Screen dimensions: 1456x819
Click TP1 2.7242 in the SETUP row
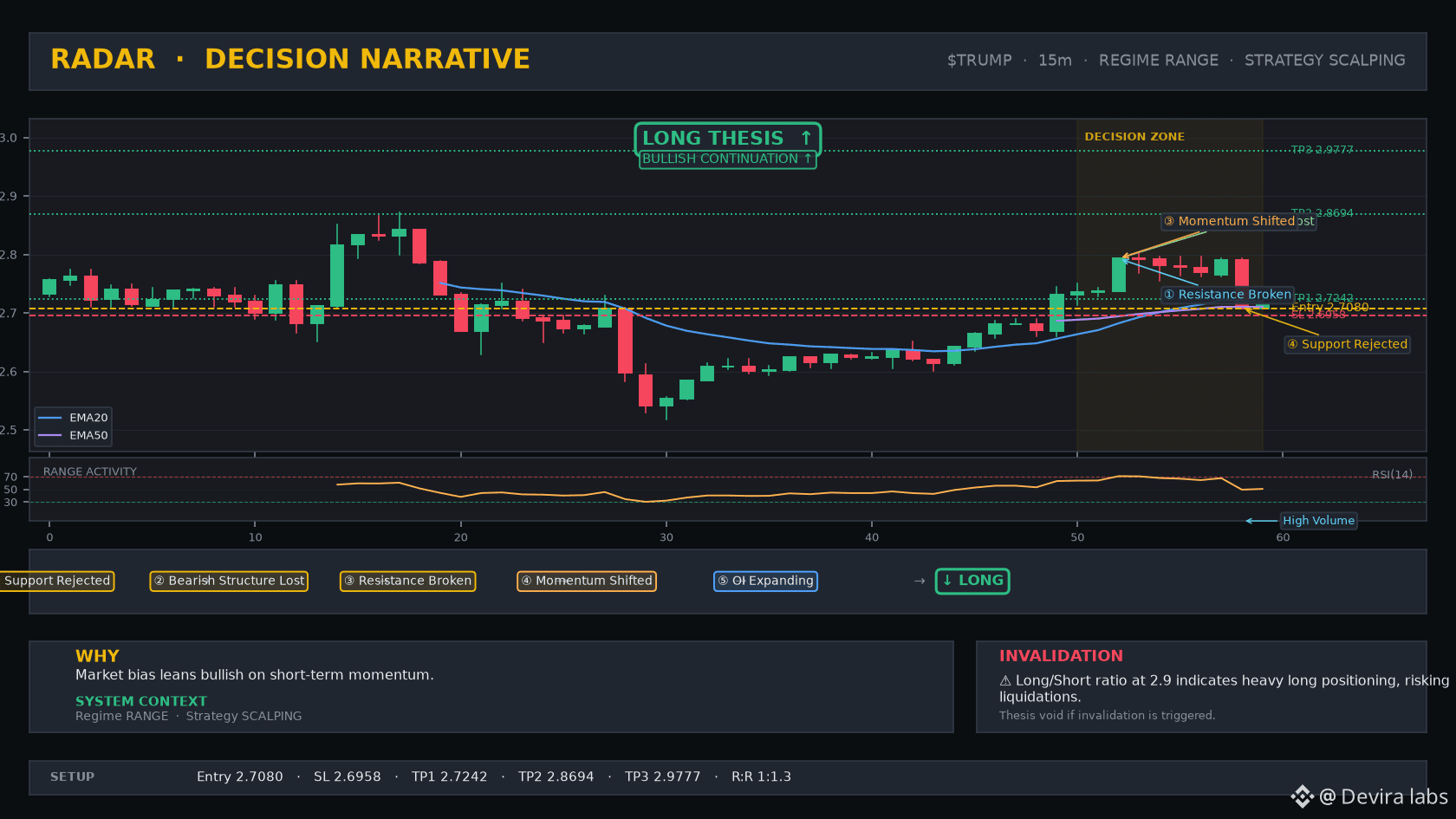click(x=450, y=777)
